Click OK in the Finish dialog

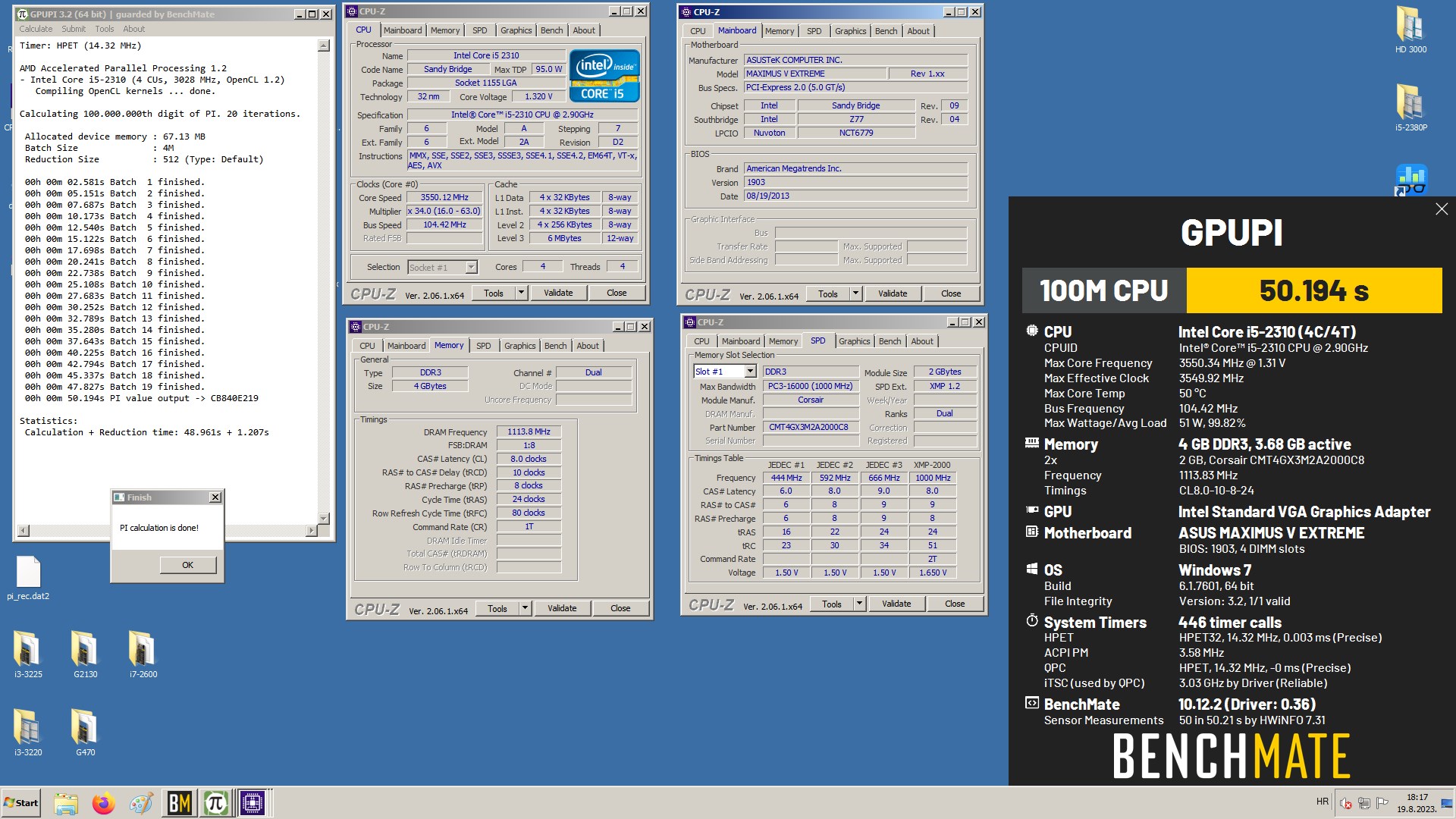[187, 565]
